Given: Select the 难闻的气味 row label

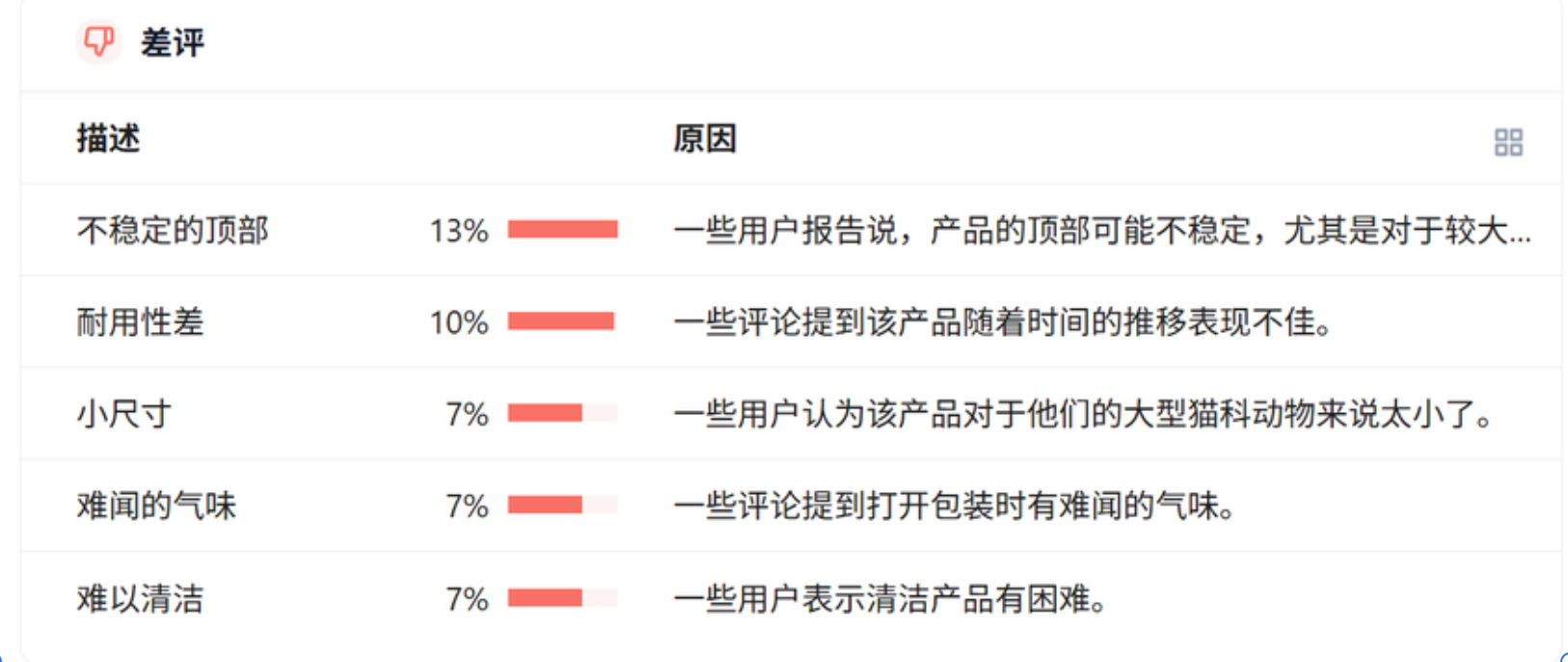Looking at the screenshot, I should click(x=156, y=506).
